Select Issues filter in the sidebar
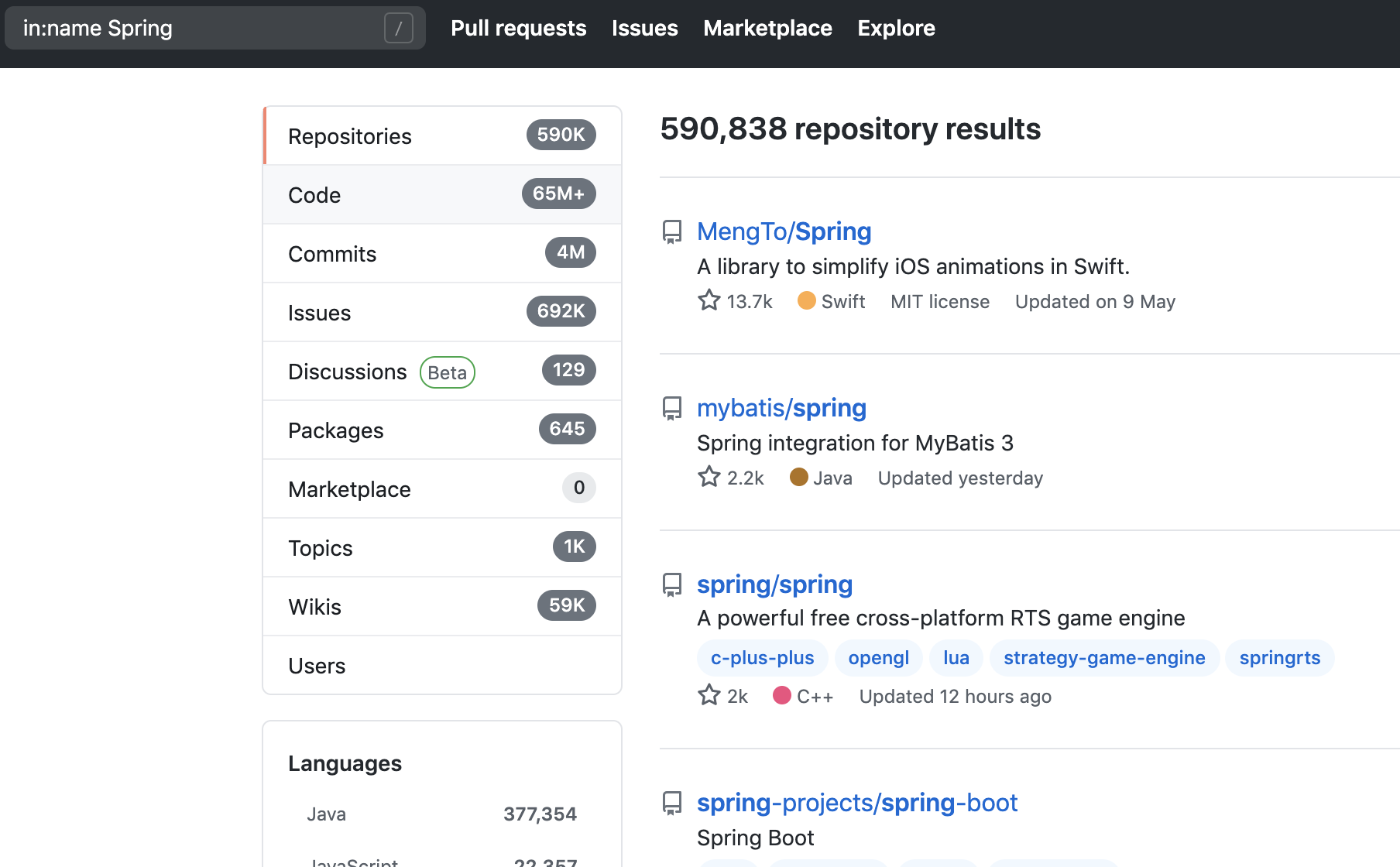This screenshot has height=867, width=1400. click(442, 312)
